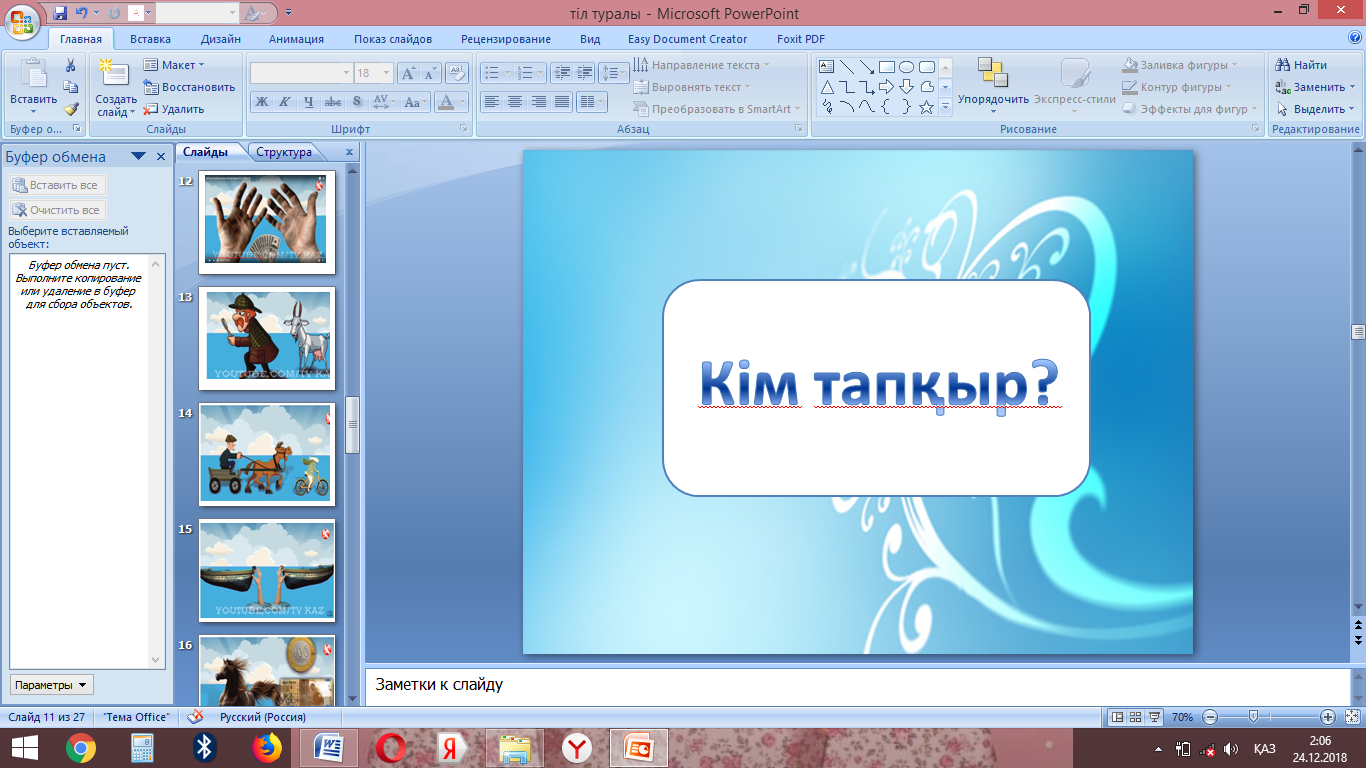The height and width of the screenshot is (768, 1366).
Task: Click the Save icon in quick access toolbar
Action: (x=60, y=13)
